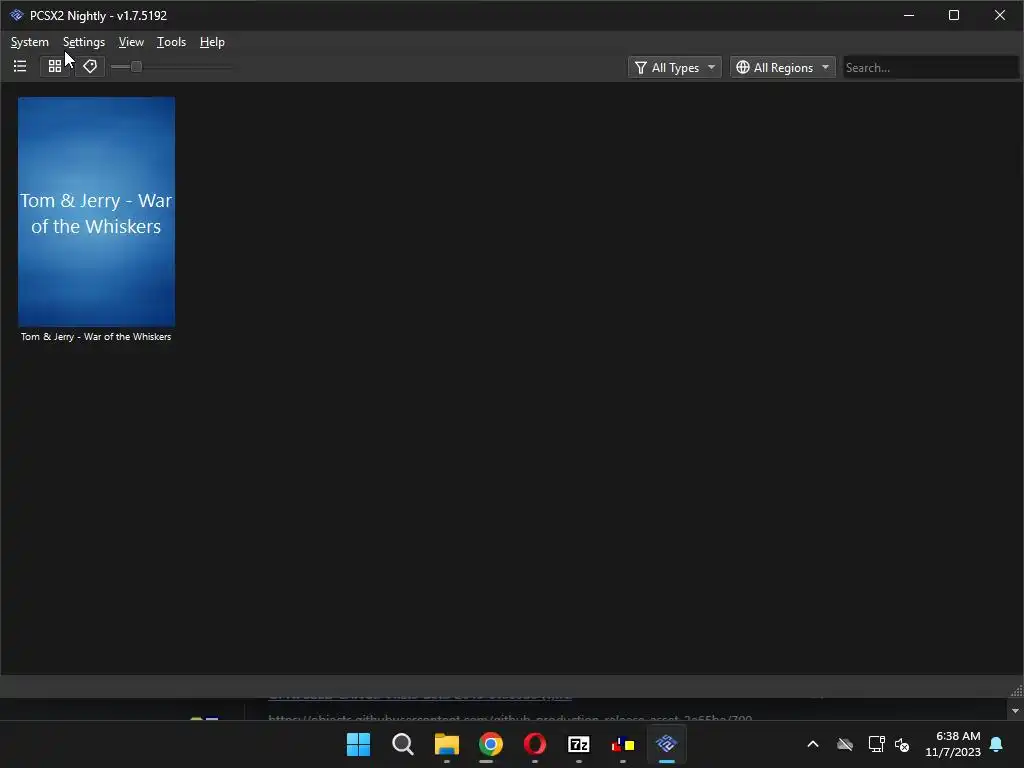Open the All Types filter dropdown
The width and height of the screenshot is (1024, 768).
(x=675, y=67)
